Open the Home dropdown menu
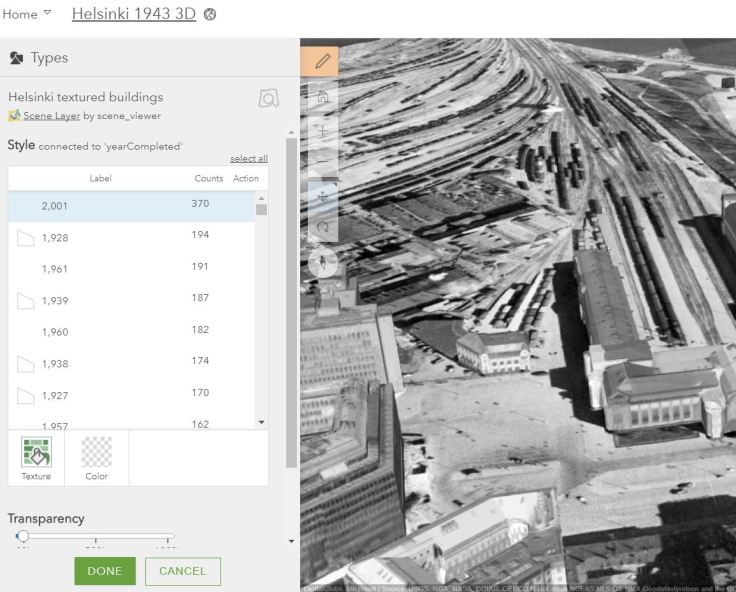Image resolution: width=736 pixels, height=592 pixels. click(26, 14)
